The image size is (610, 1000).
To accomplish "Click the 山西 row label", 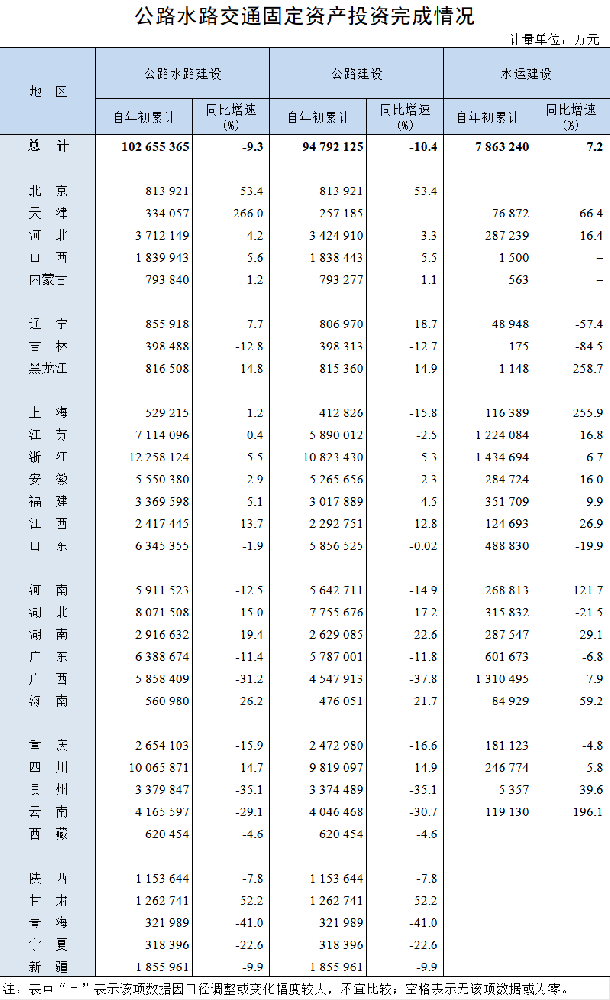I will tap(48, 258).
